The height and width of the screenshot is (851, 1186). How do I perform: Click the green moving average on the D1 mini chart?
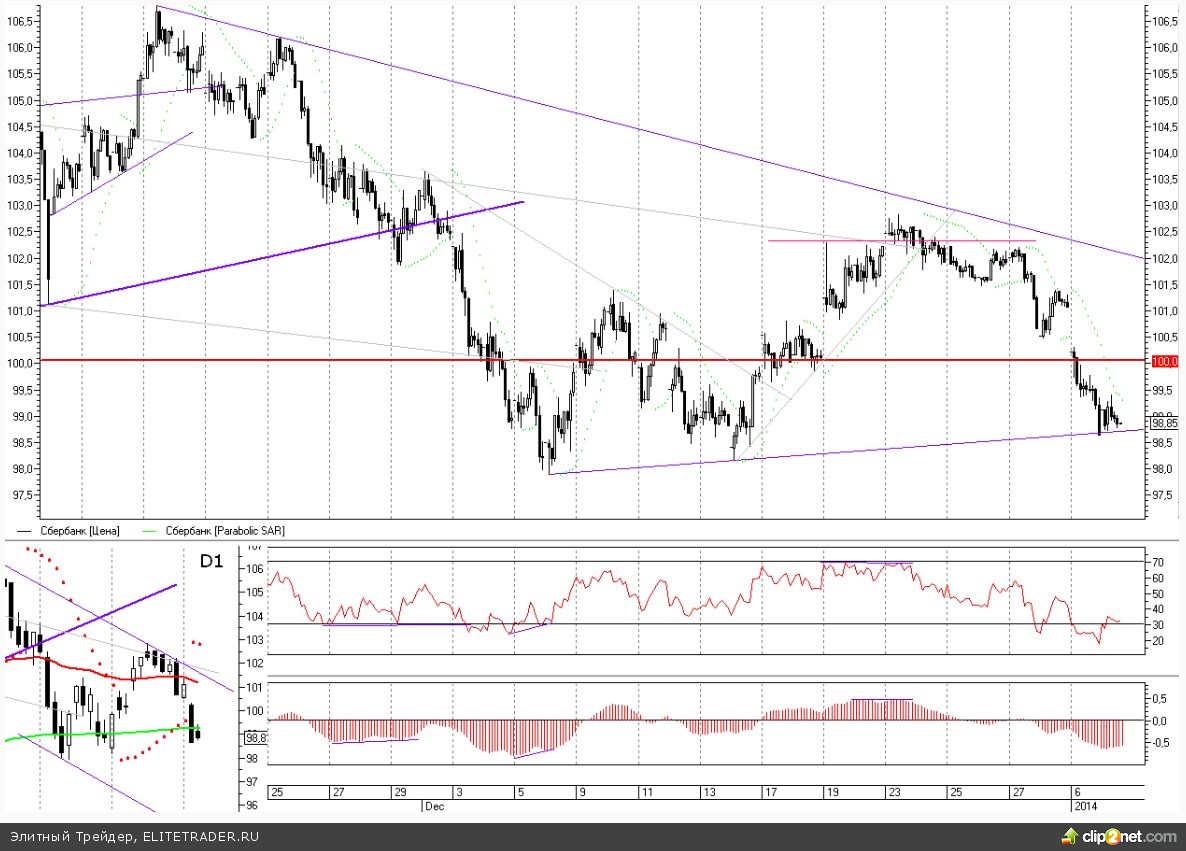coord(80,733)
